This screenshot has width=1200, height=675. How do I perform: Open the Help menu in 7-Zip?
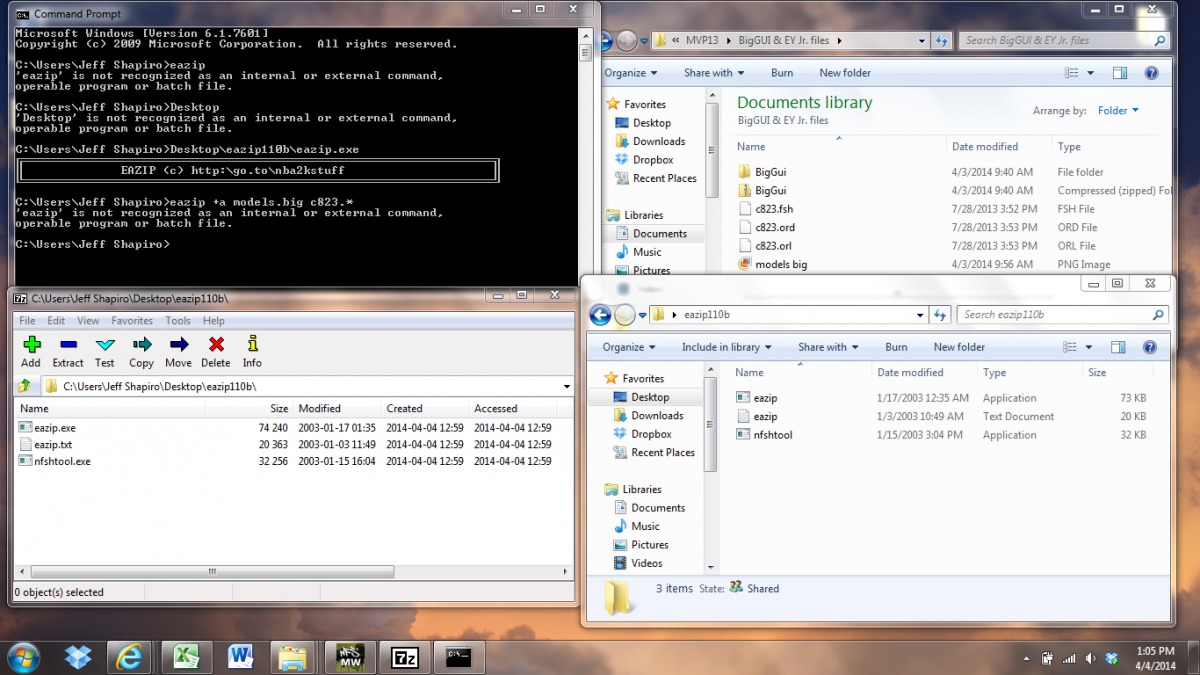point(214,321)
